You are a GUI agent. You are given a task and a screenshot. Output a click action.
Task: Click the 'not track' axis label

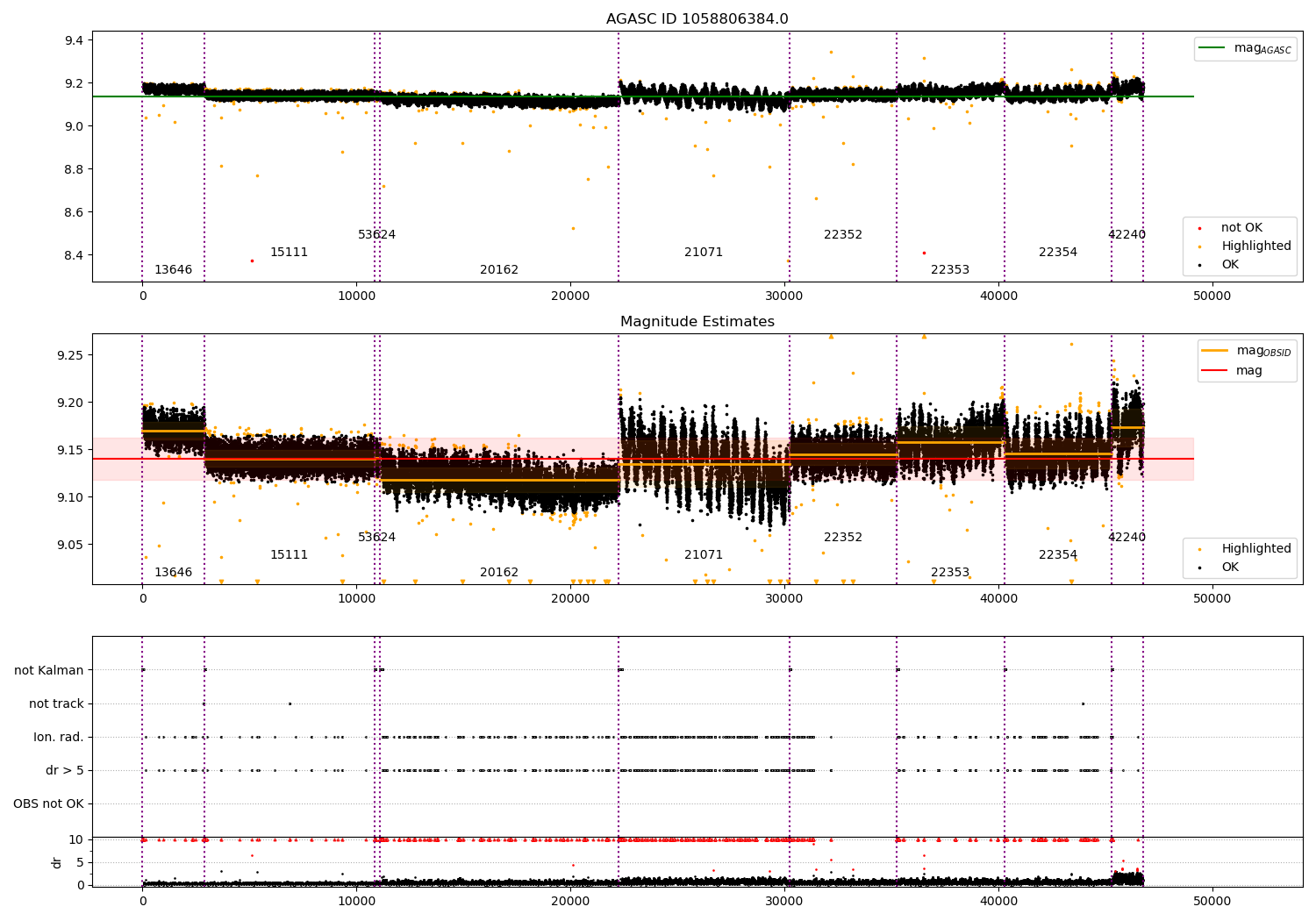pyautogui.click(x=56, y=703)
